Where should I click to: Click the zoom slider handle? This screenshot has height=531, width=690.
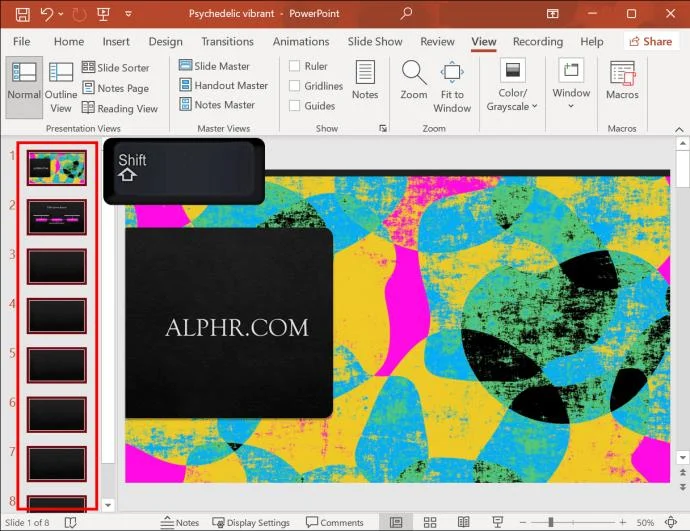click(551, 522)
